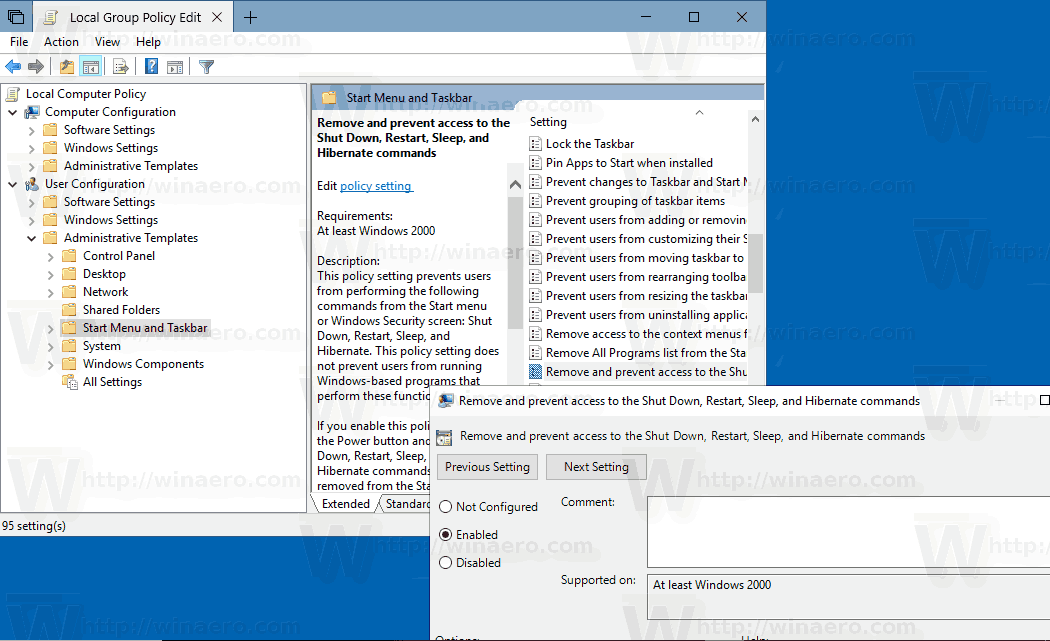Click the Export List toolbar icon
Image resolution: width=1050 pixels, height=641 pixels.
click(x=119, y=67)
